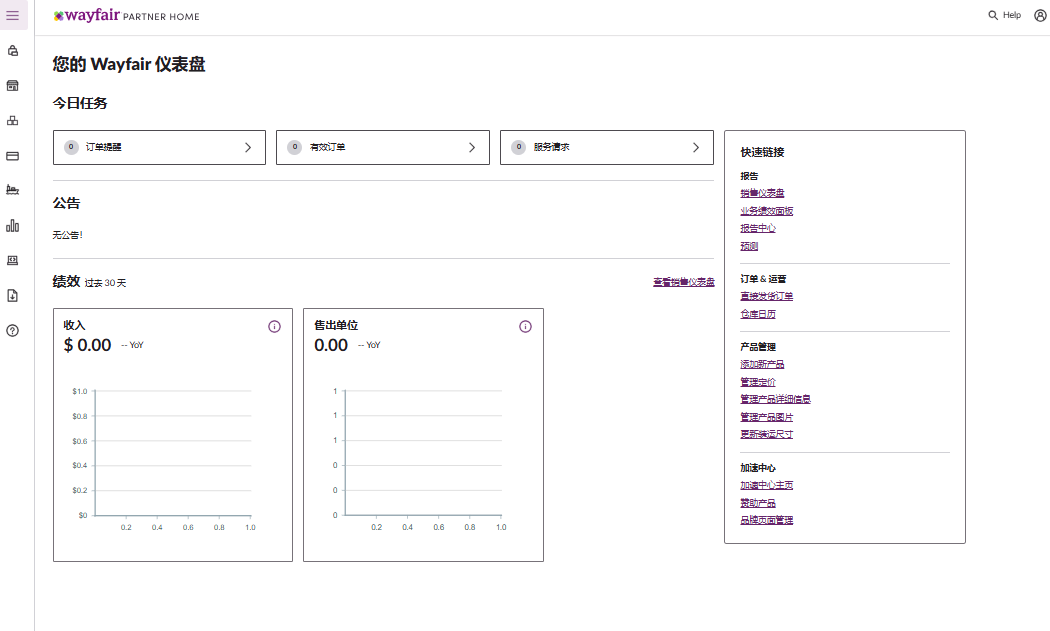Click the question mark icon in sidebar
This screenshot has height=631, width=1050.
(x=13, y=330)
